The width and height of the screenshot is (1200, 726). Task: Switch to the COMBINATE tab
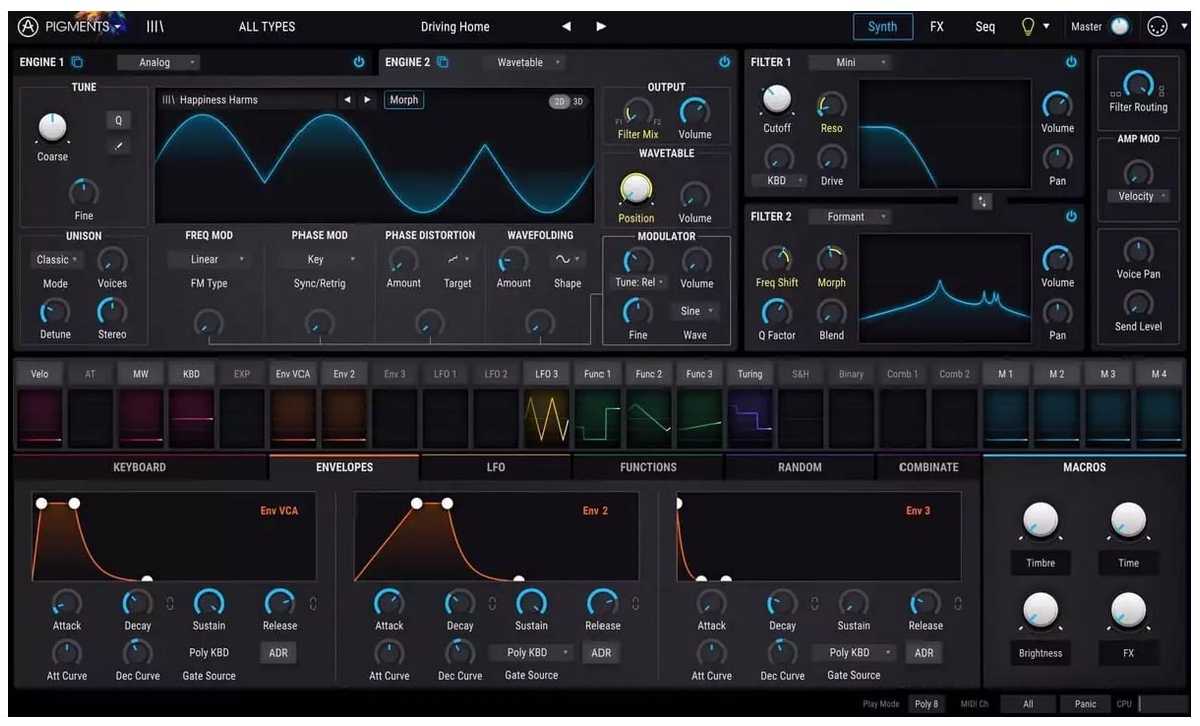(929, 467)
